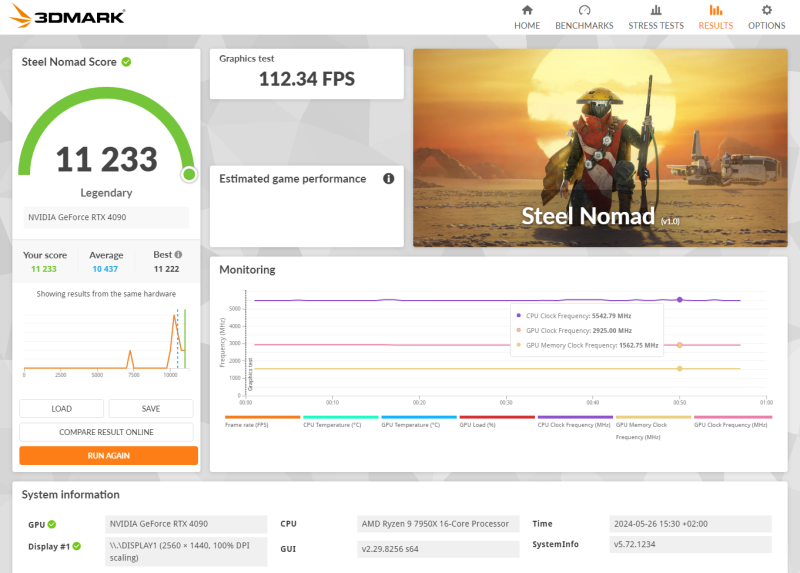Click the System information heading
800x573 pixels.
70,495
